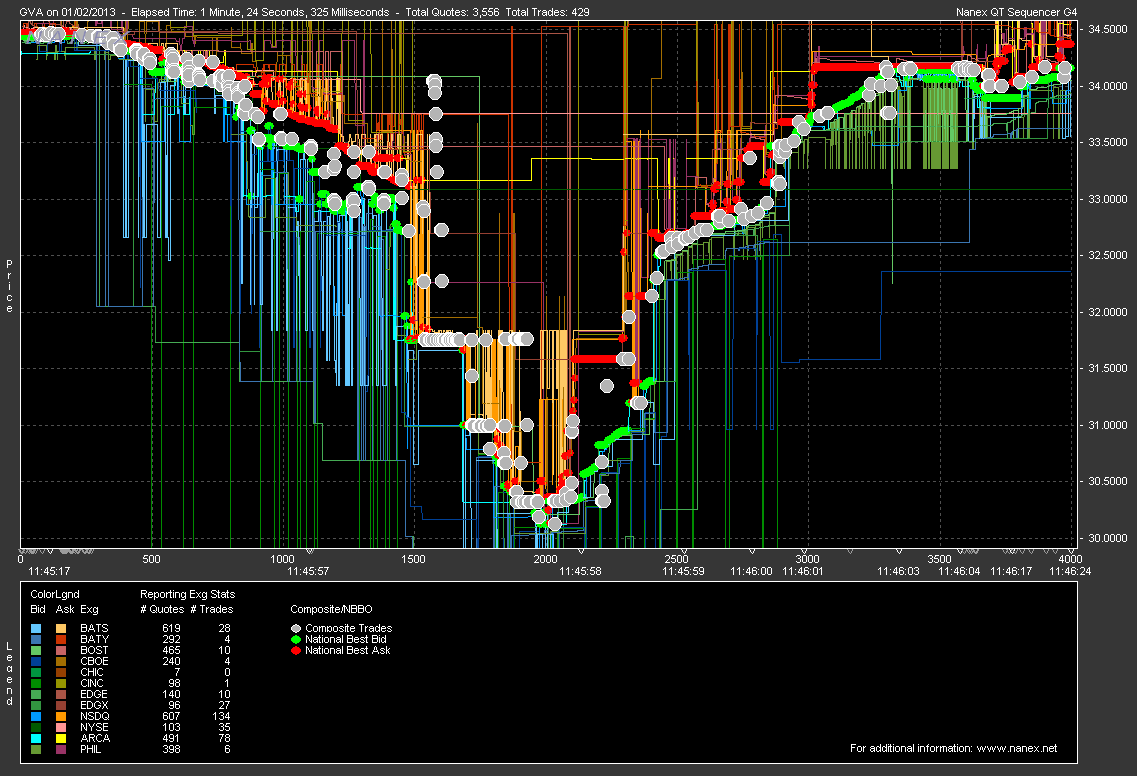
Task: Select the BATS bid color swatch
Action: (x=36, y=628)
